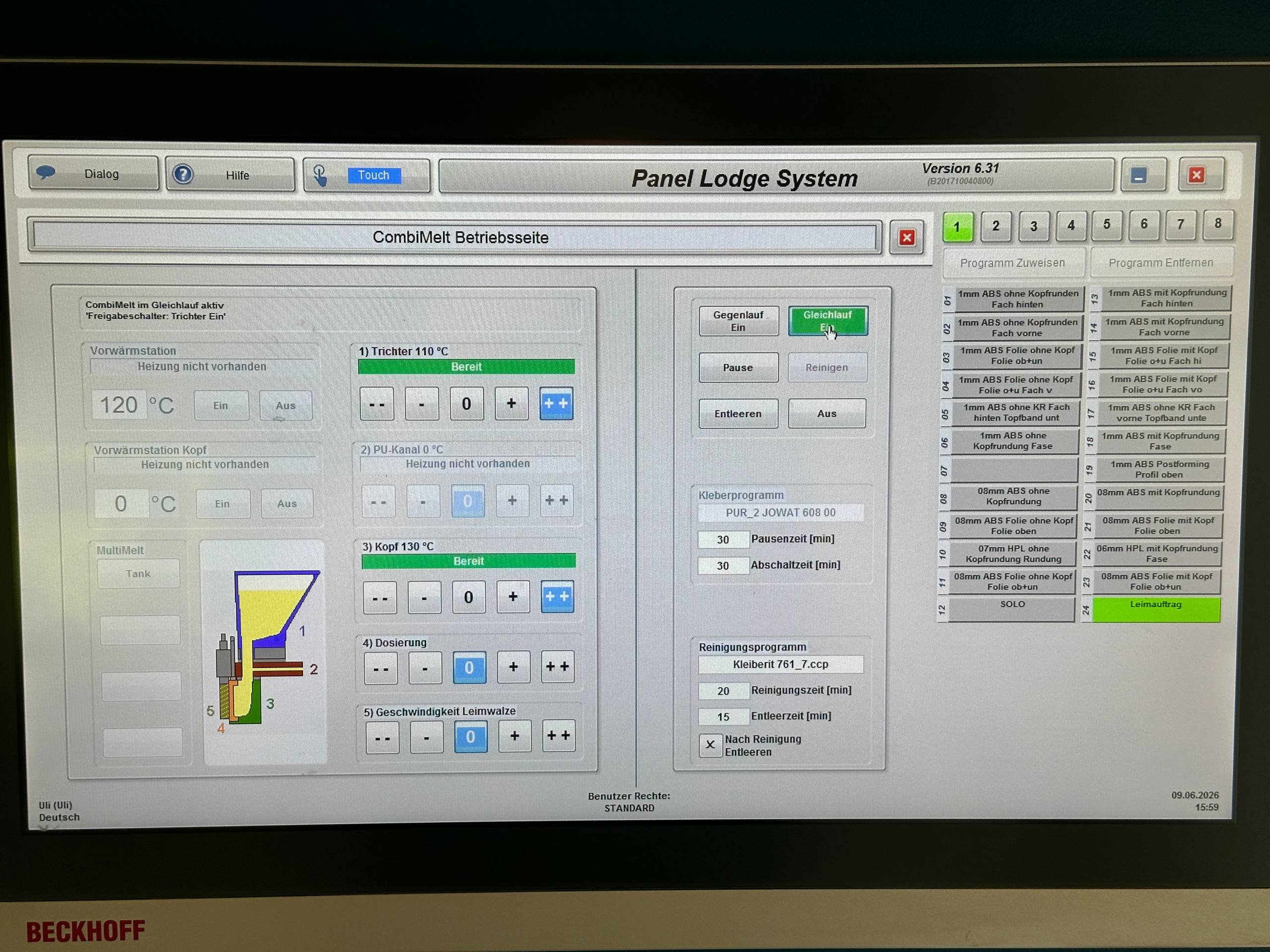This screenshot has height=952, width=1270.
Task: Edit the Abschaltzeit minutes field
Action: click(723, 566)
